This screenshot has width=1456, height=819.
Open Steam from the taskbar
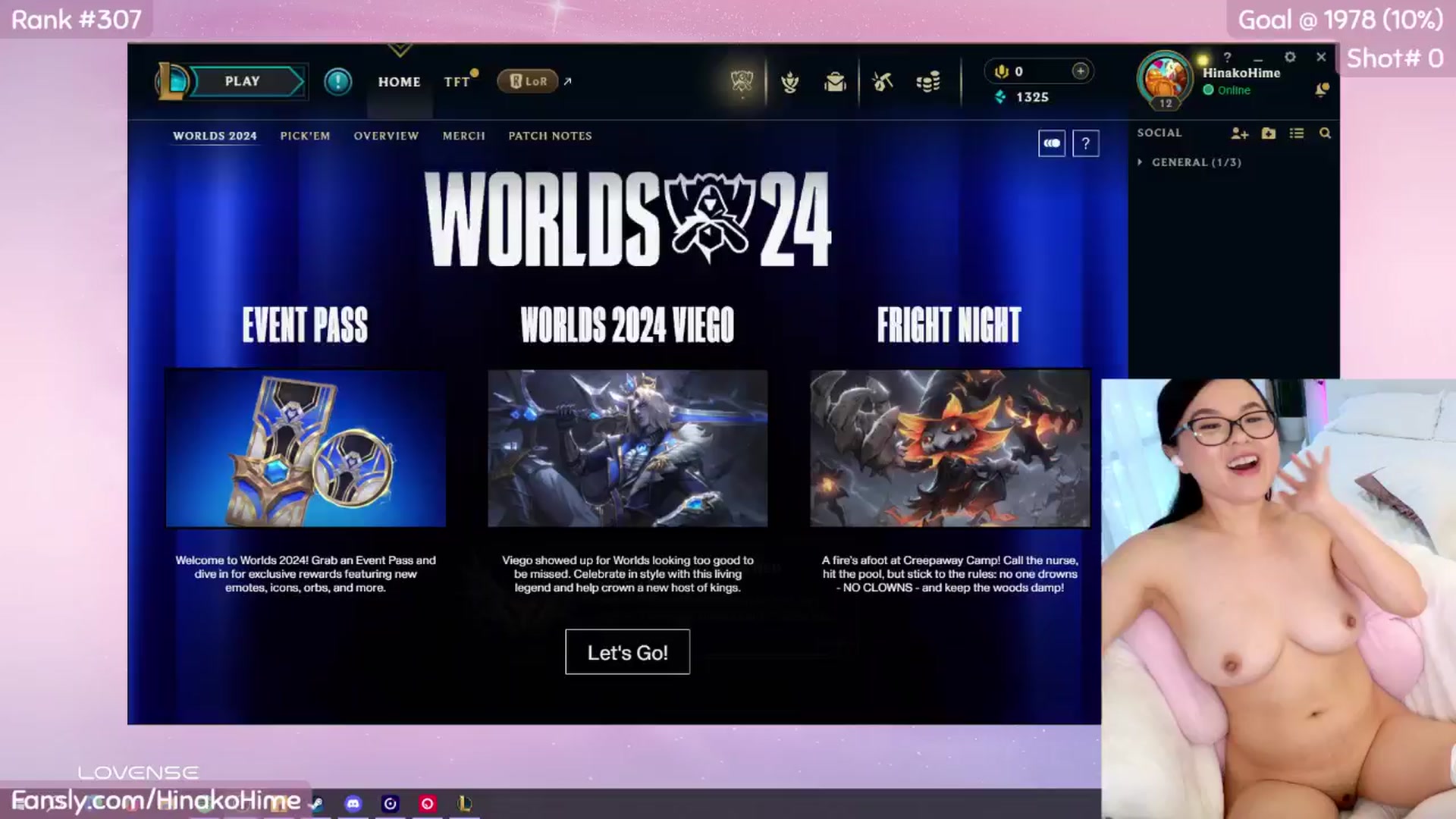pyautogui.click(x=317, y=803)
